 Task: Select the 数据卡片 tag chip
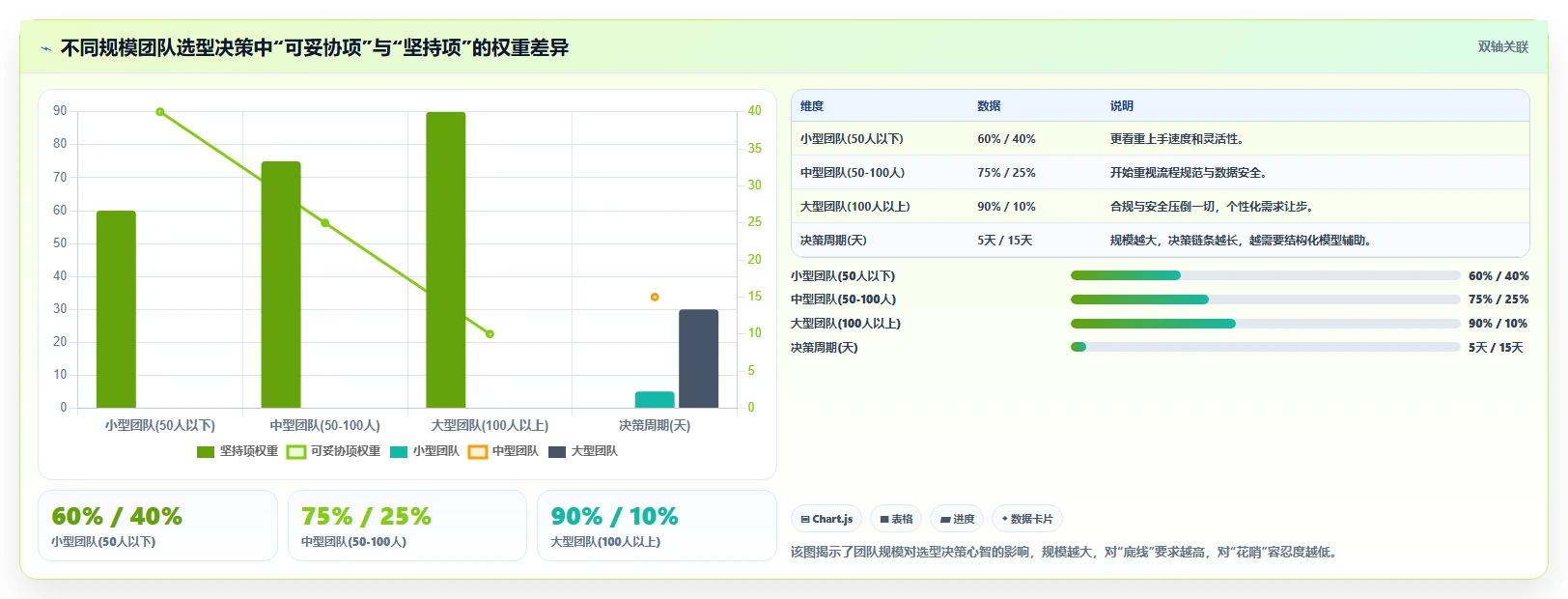coord(1026,519)
